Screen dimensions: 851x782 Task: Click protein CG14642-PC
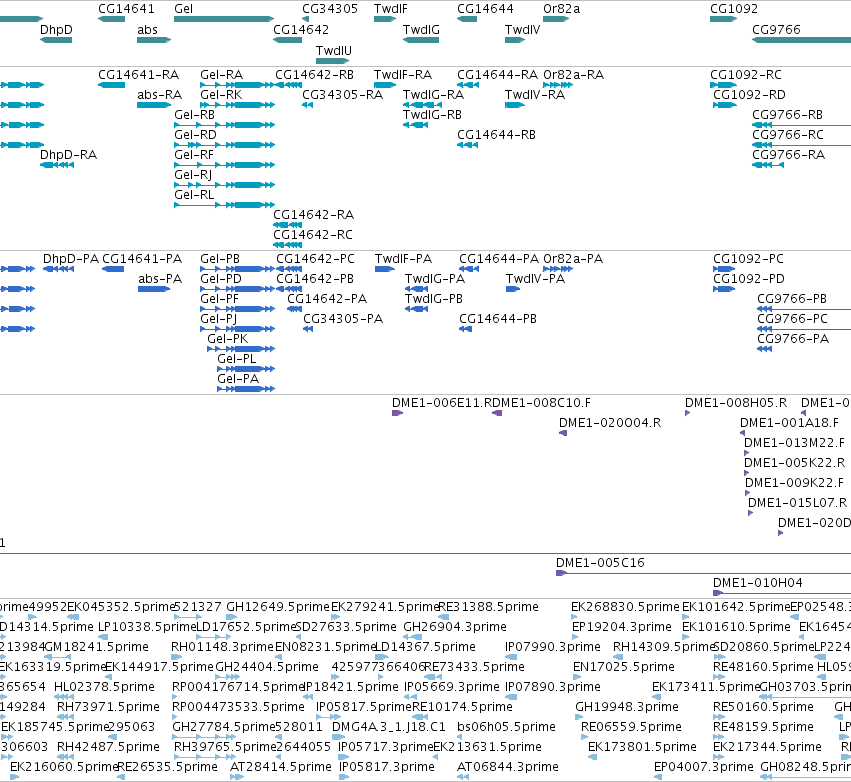tap(315, 259)
